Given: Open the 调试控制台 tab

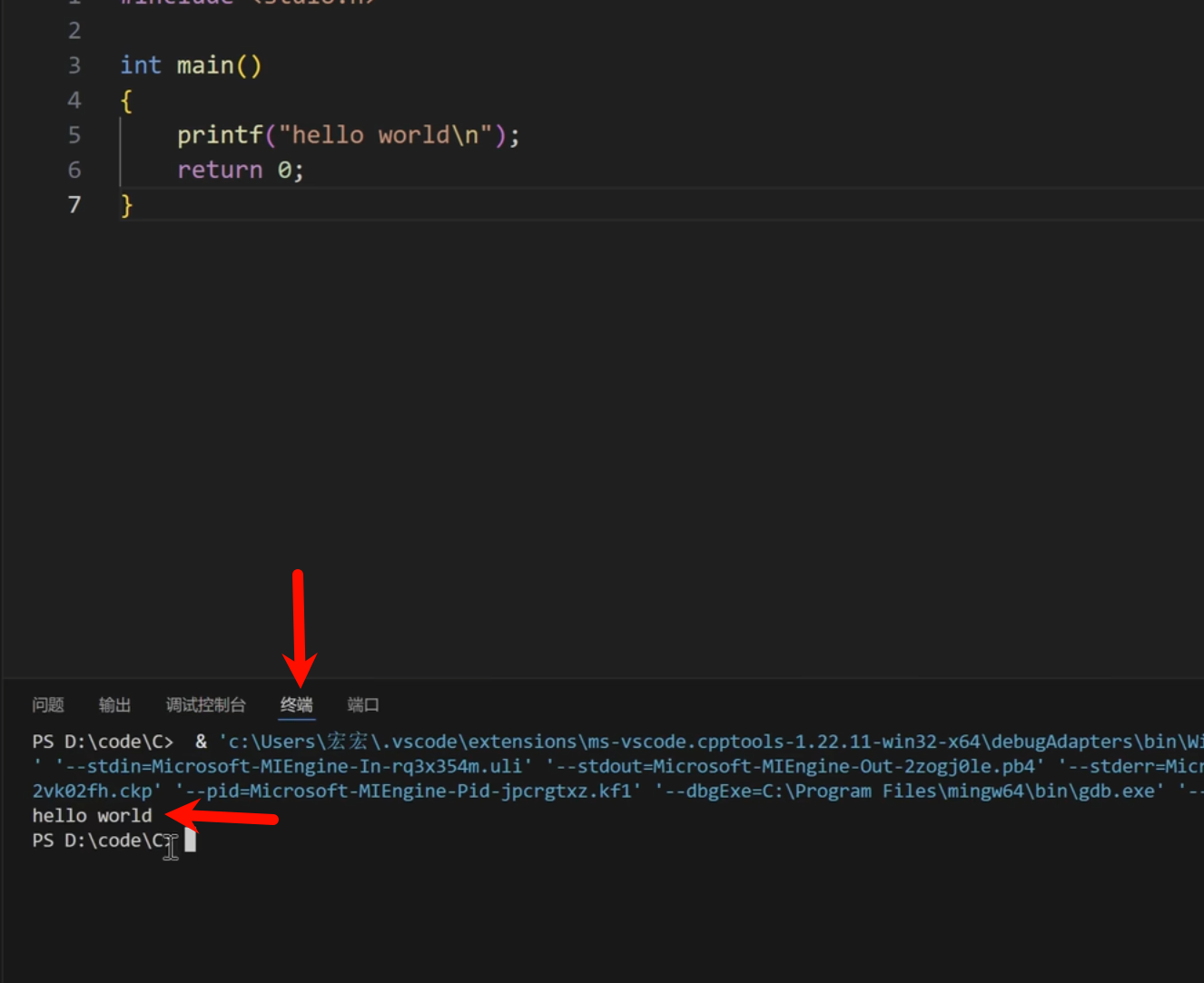Looking at the screenshot, I should click(205, 705).
